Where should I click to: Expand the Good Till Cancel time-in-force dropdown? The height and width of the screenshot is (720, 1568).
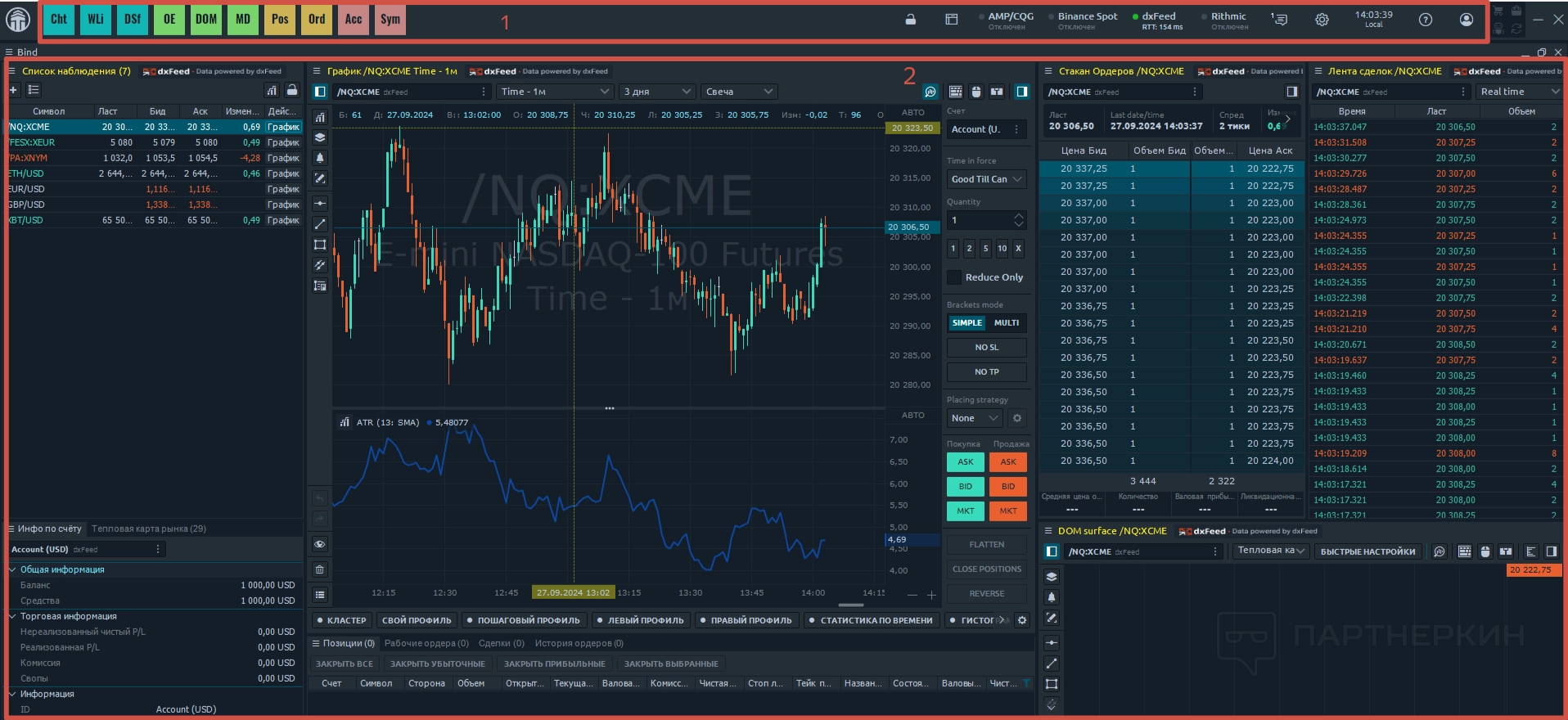tap(986, 179)
